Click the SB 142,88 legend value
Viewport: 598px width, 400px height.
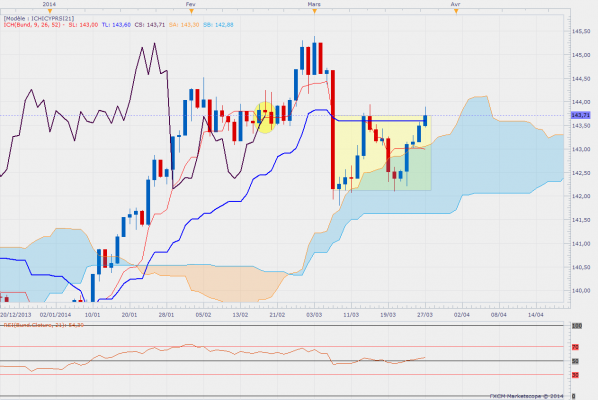point(218,25)
